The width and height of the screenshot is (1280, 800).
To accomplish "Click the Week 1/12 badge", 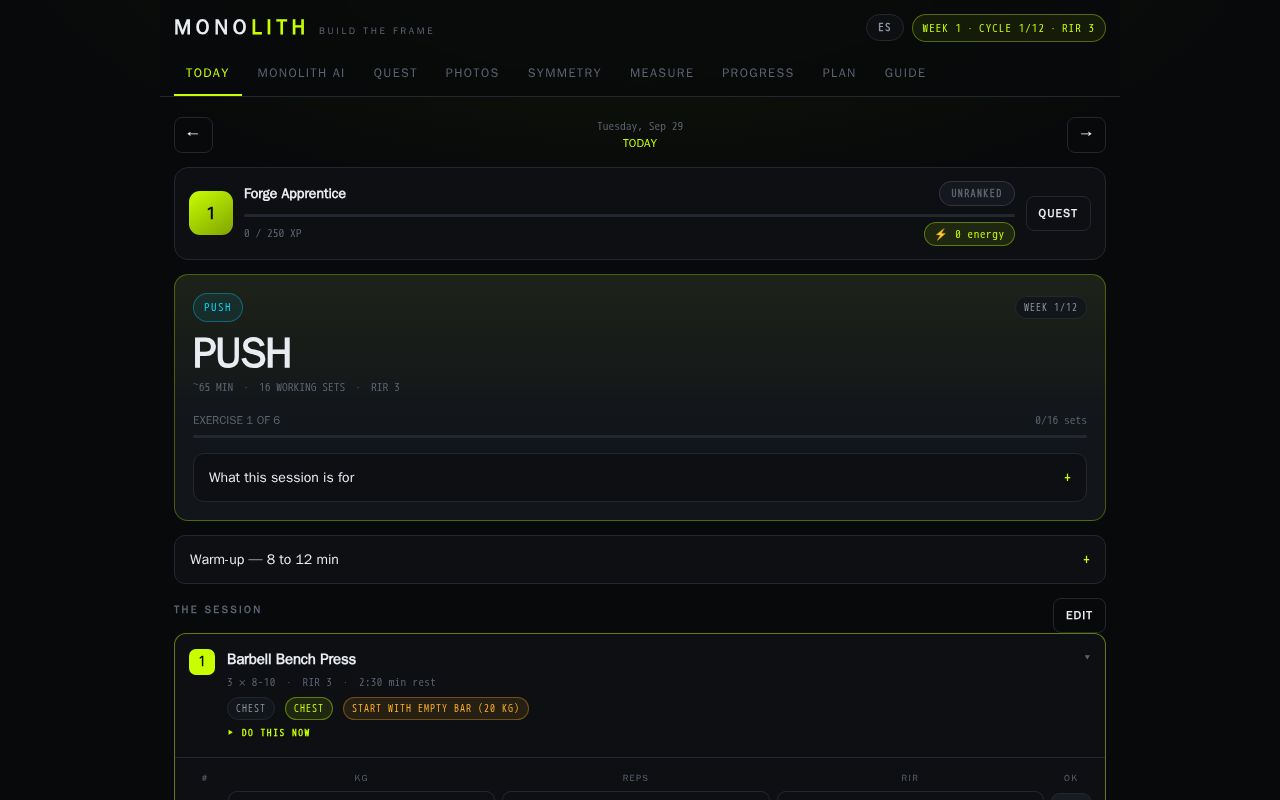I will (1051, 307).
